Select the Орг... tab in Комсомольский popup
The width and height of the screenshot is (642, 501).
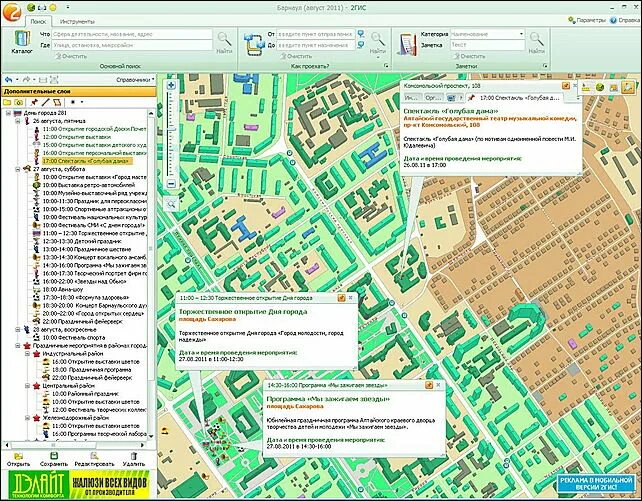click(433, 98)
